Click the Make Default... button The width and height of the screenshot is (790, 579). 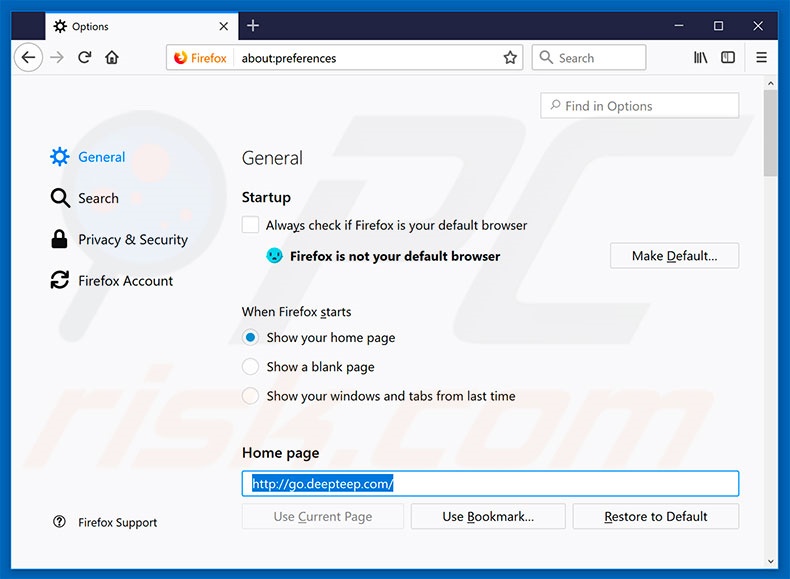675,255
